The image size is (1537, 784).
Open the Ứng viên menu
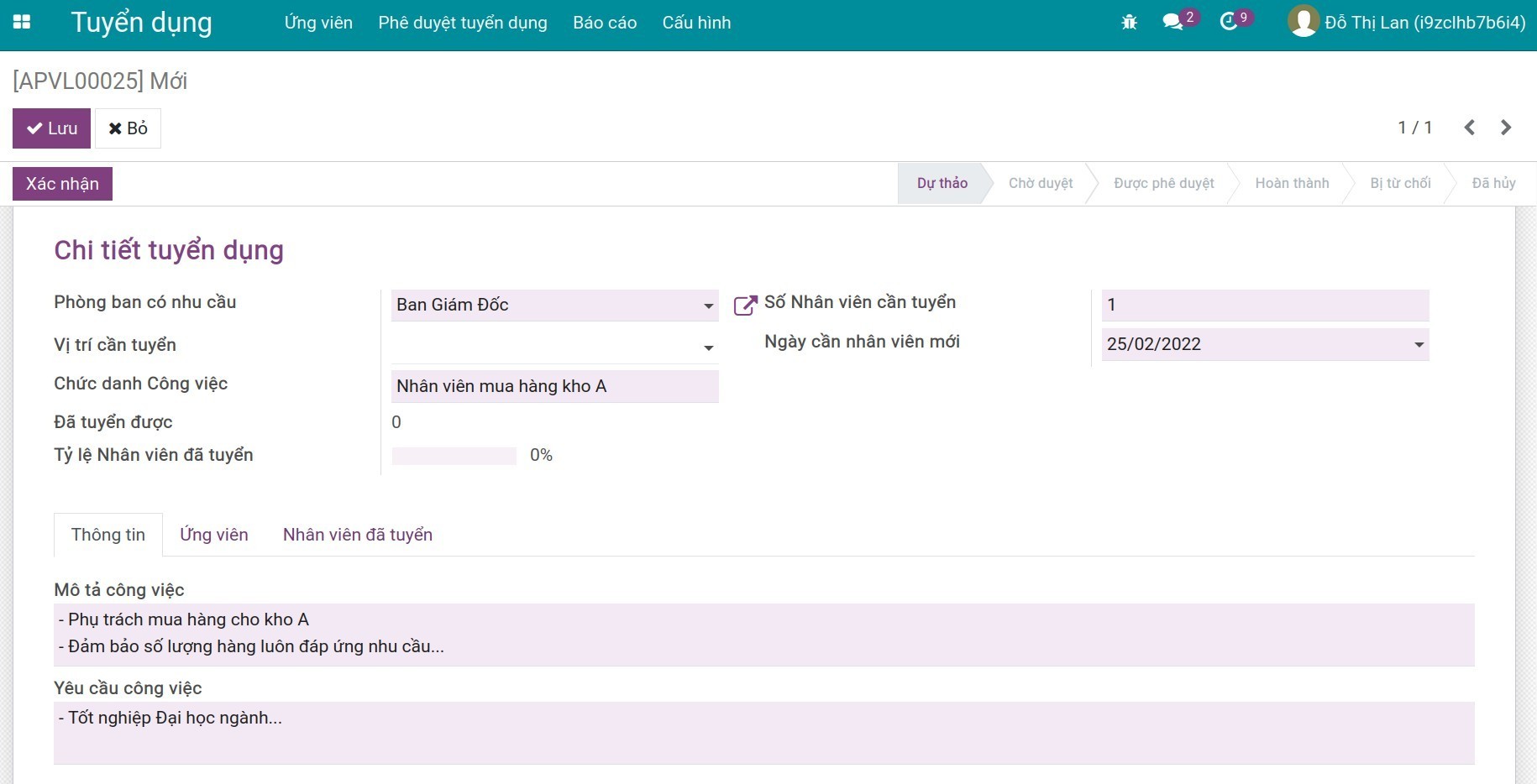tap(318, 23)
